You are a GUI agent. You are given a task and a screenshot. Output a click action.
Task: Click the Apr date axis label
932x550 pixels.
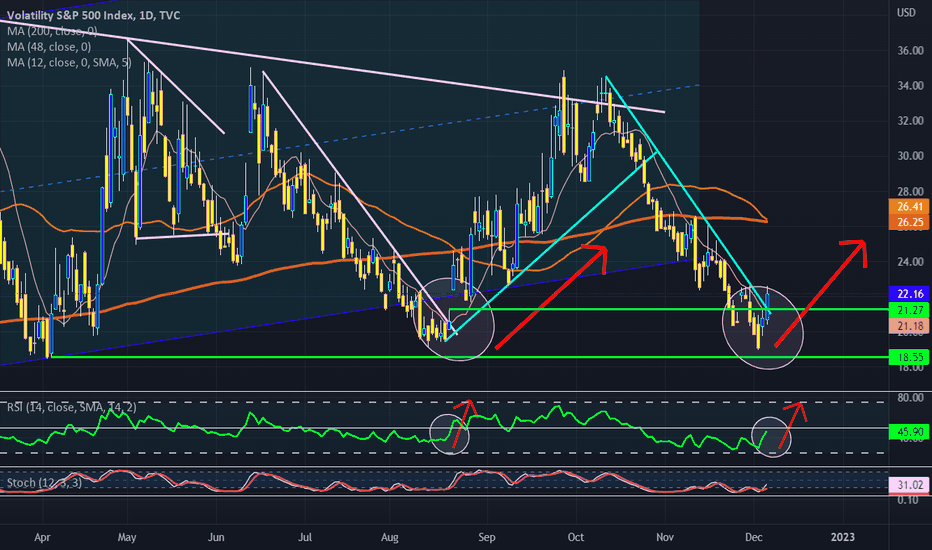42,538
